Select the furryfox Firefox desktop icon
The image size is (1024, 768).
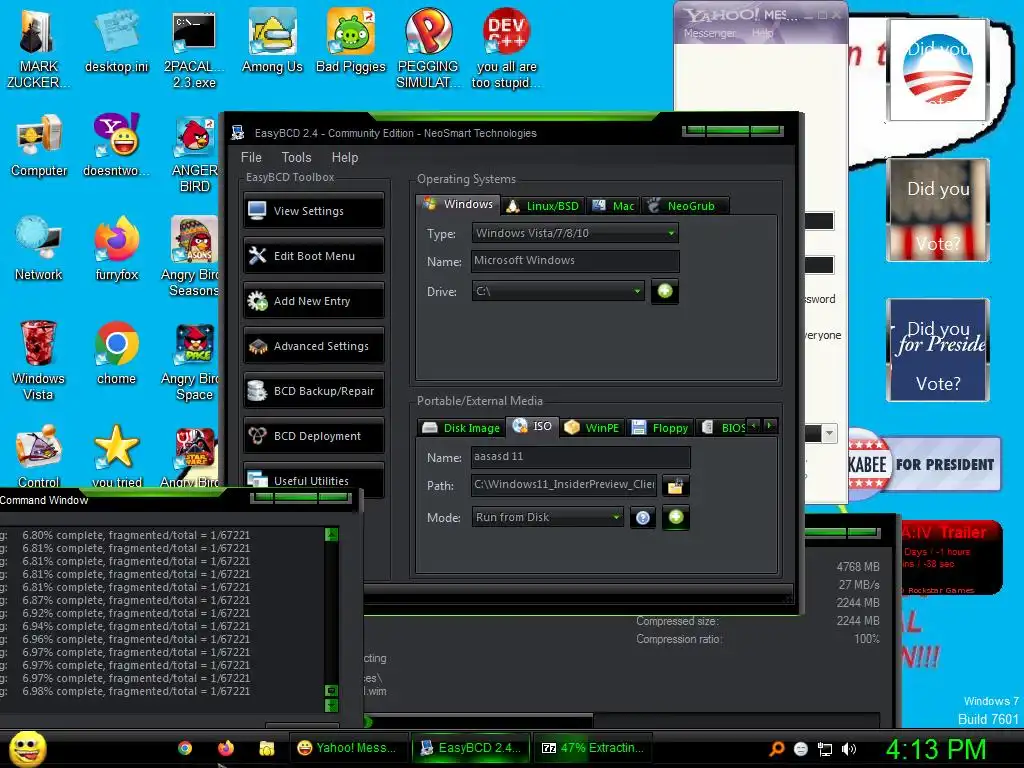[x=116, y=248]
